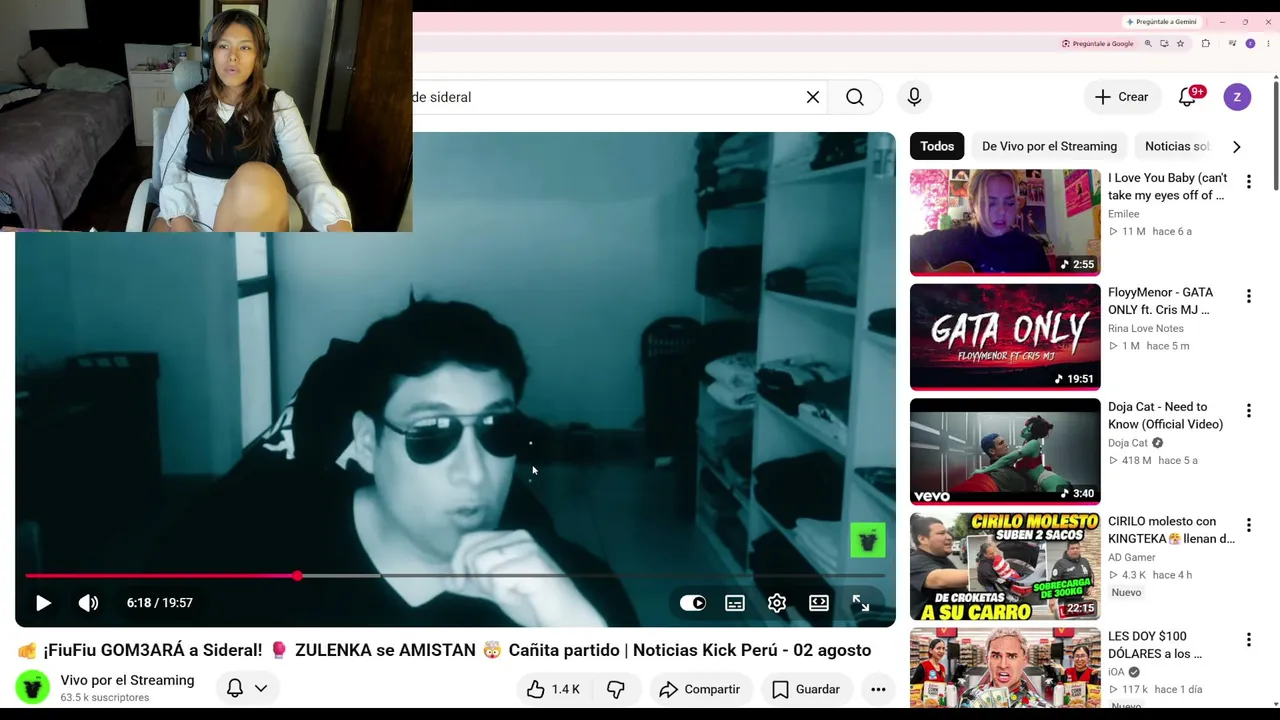Toggle the autoplay switch in player
1280x720 pixels.
point(693,603)
